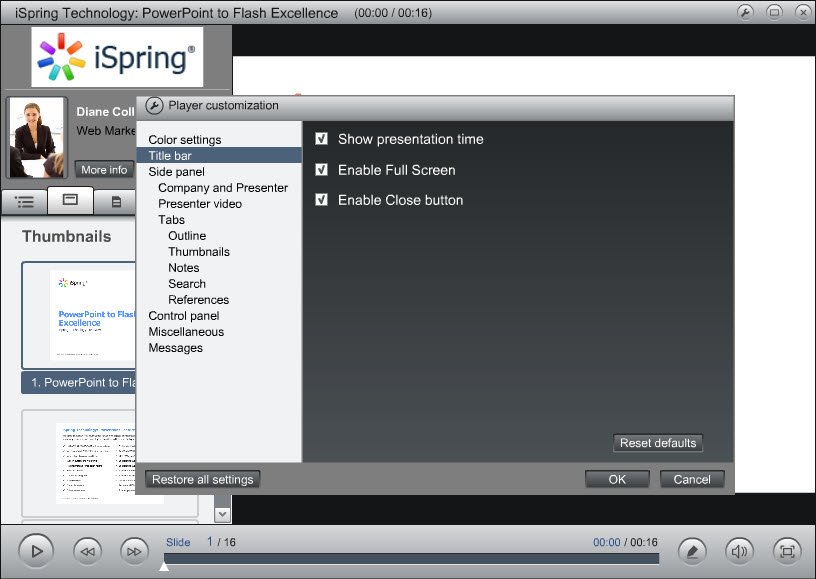The height and width of the screenshot is (579, 816).
Task: Open the marker pen tool
Action: [692, 551]
